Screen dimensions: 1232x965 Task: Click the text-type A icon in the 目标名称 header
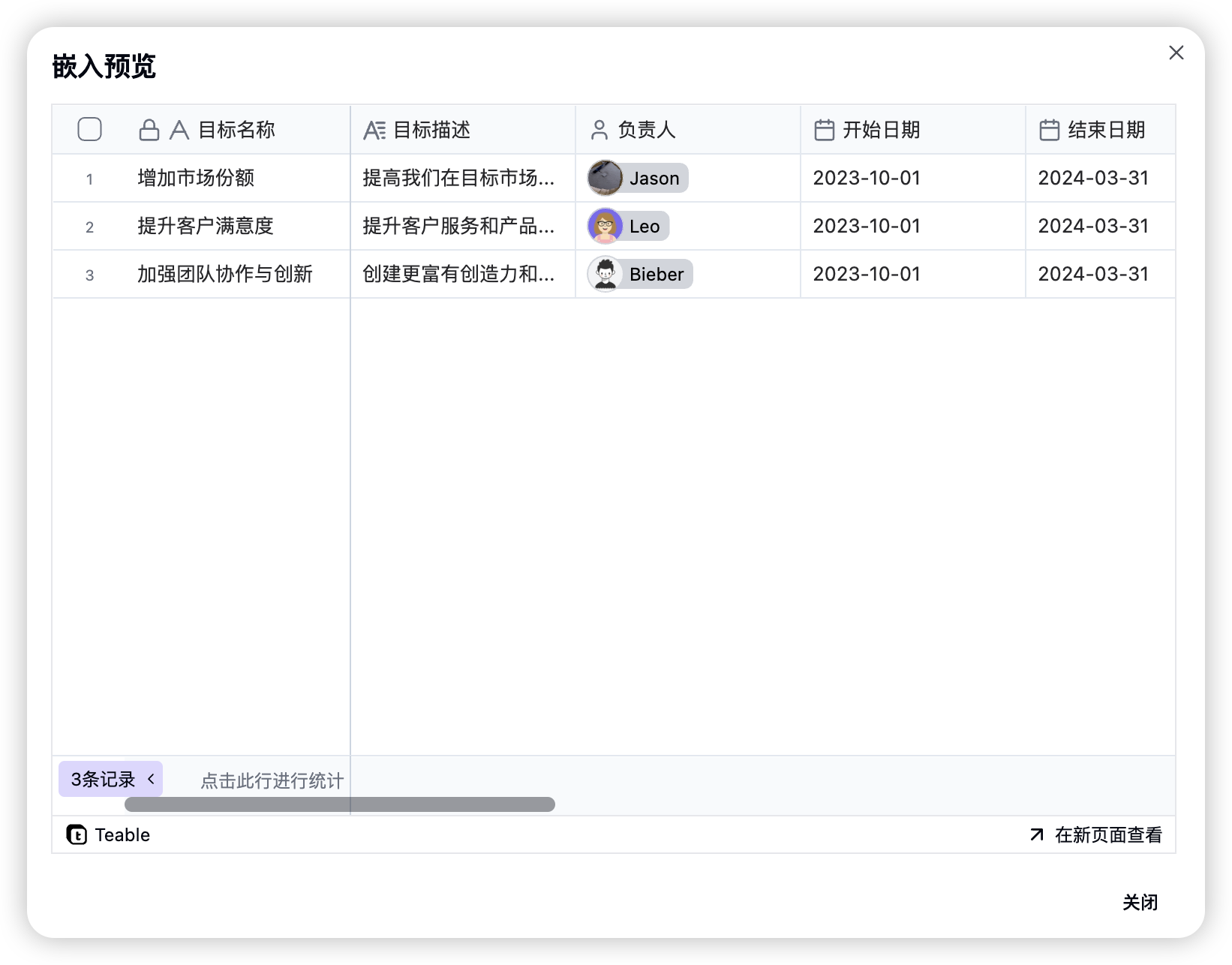[x=179, y=130]
